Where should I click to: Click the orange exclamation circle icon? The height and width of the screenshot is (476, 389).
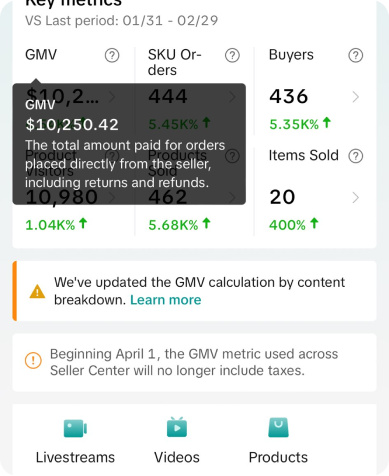click(33, 360)
